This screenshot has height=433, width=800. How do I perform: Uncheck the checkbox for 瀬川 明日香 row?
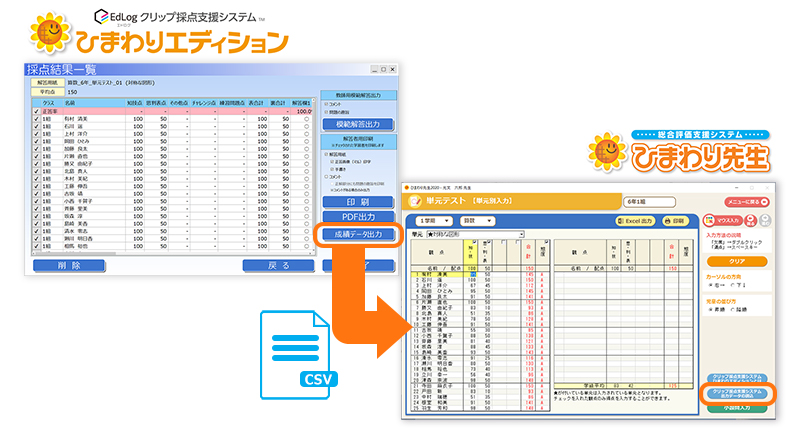pyautogui.click(x=36, y=239)
